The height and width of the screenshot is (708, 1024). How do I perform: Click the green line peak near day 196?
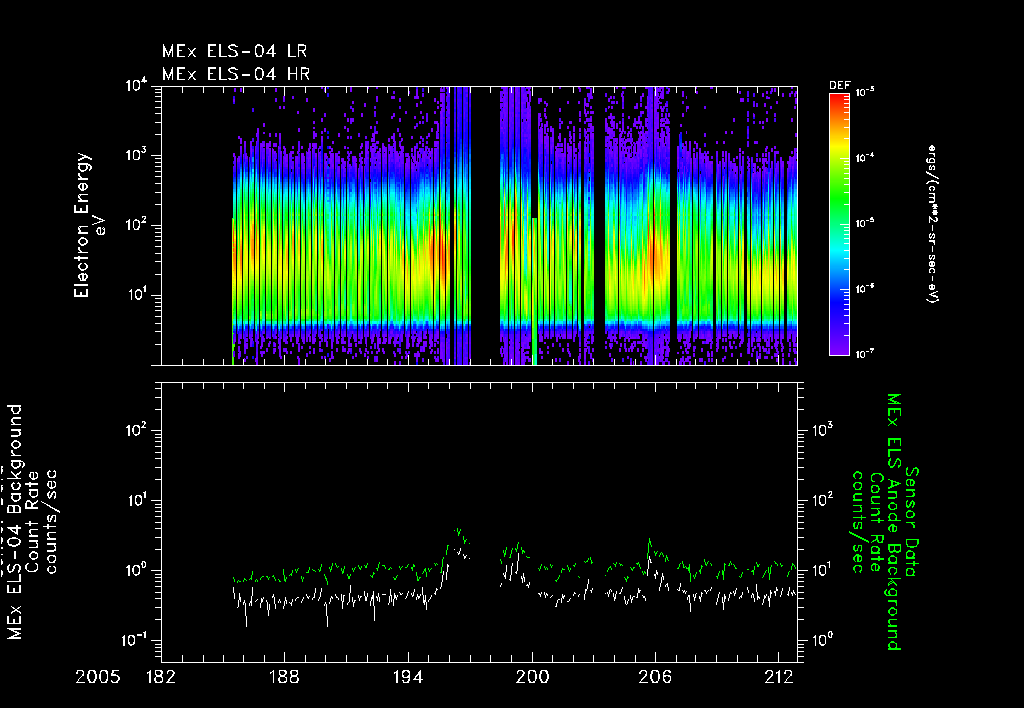(458, 530)
